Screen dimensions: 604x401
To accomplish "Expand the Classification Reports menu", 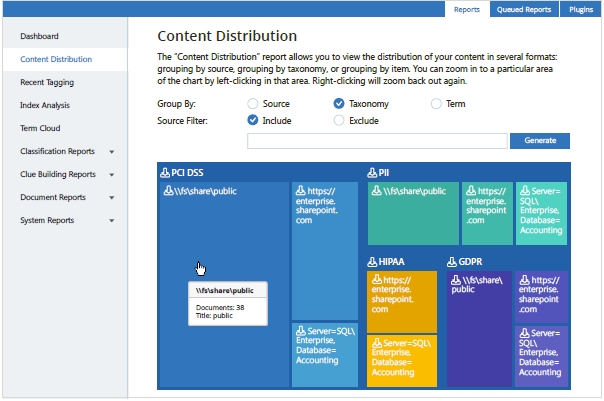I will tap(112, 152).
